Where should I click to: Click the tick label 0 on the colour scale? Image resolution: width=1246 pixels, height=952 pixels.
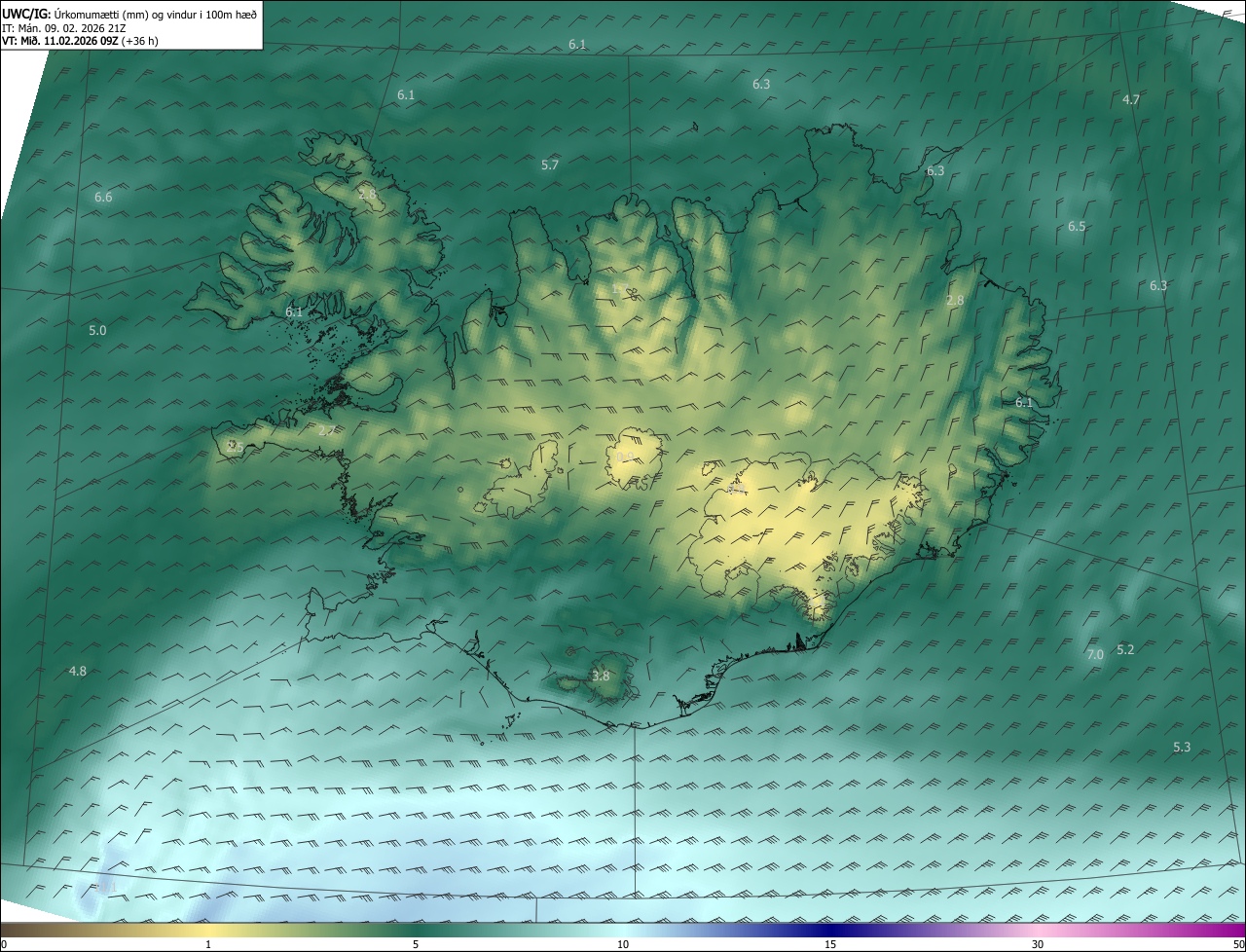point(4,944)
